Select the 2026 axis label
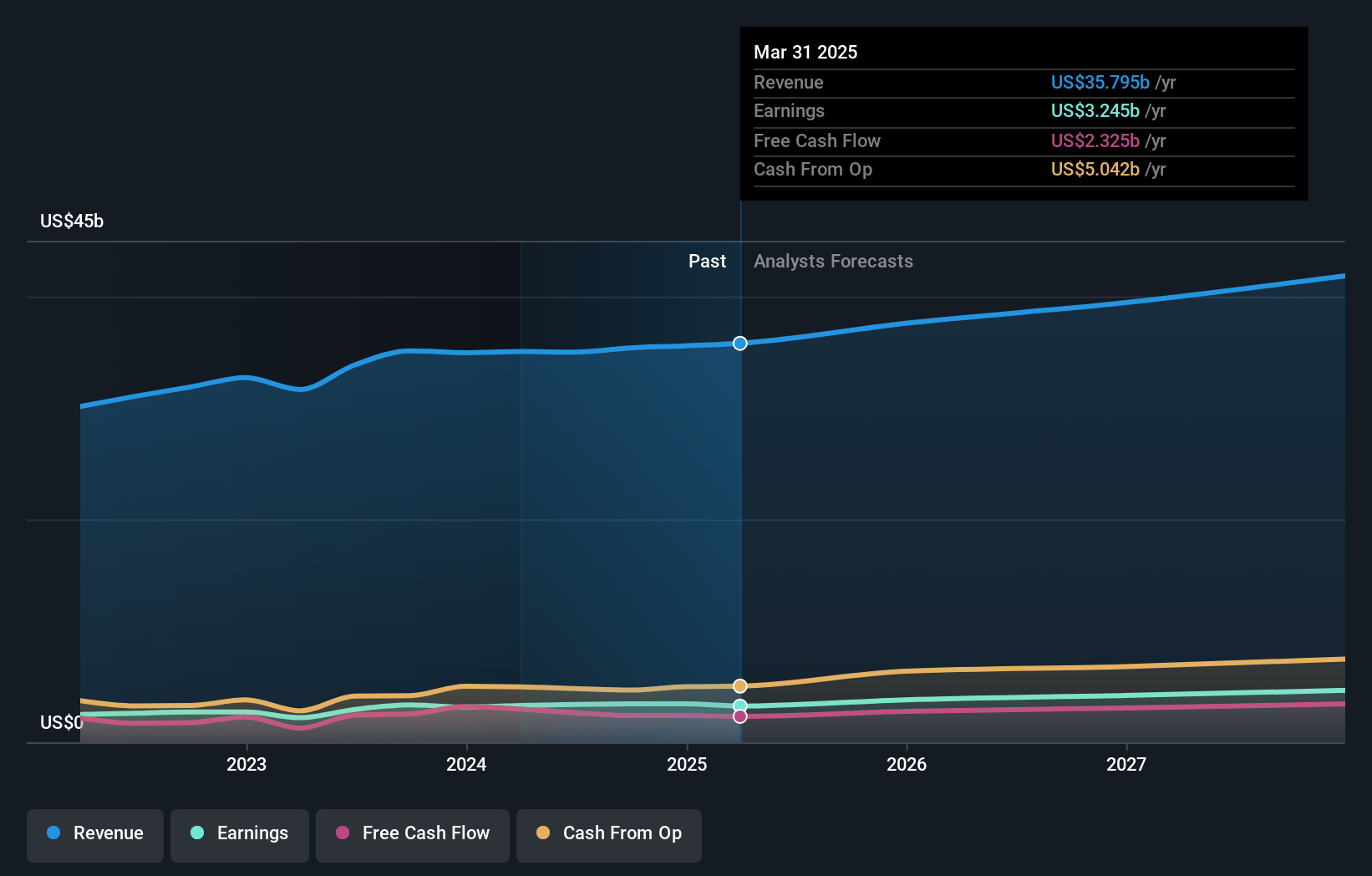1372x876 pixels. click(907, 764)
